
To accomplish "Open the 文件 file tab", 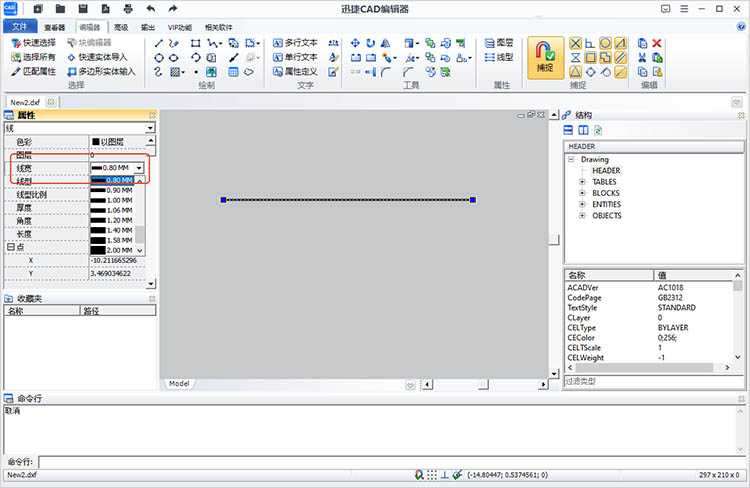I will [19, 26].
